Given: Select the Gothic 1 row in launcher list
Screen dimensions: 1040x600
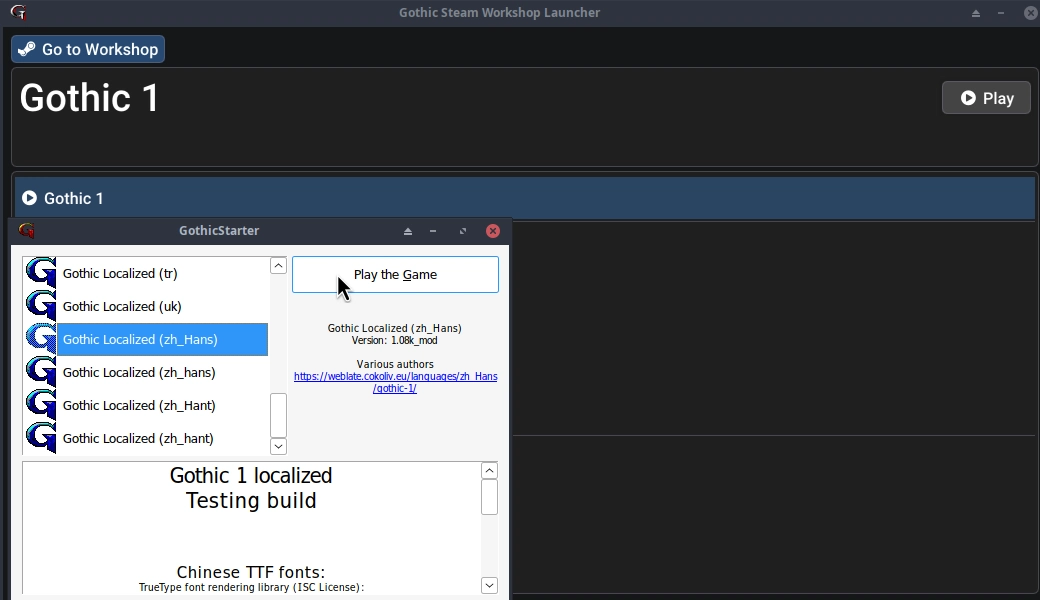Looking at the screenshot, I should tap(525, 198).
